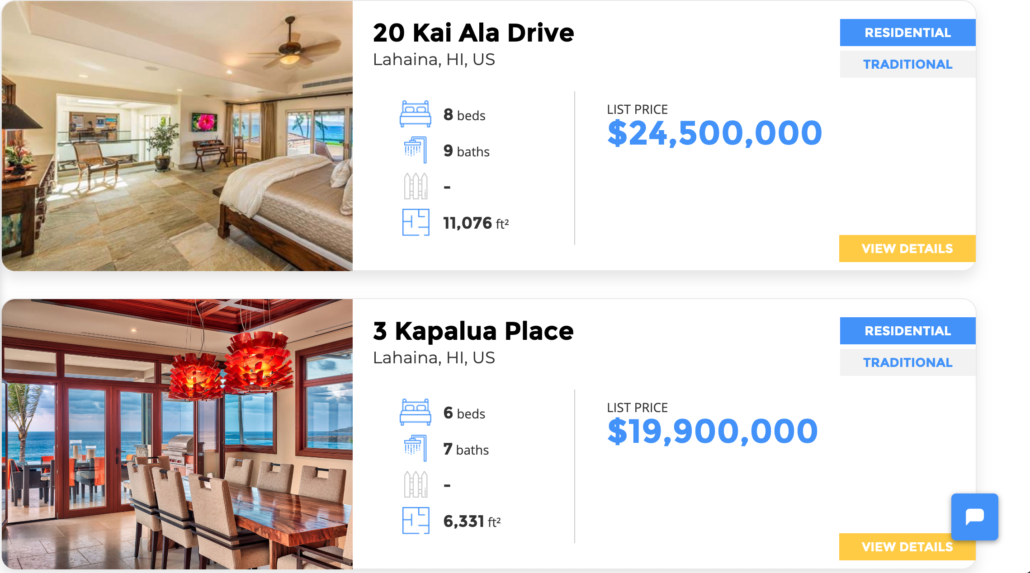View details for 20 Kai Ala Drive

(907, 248)
